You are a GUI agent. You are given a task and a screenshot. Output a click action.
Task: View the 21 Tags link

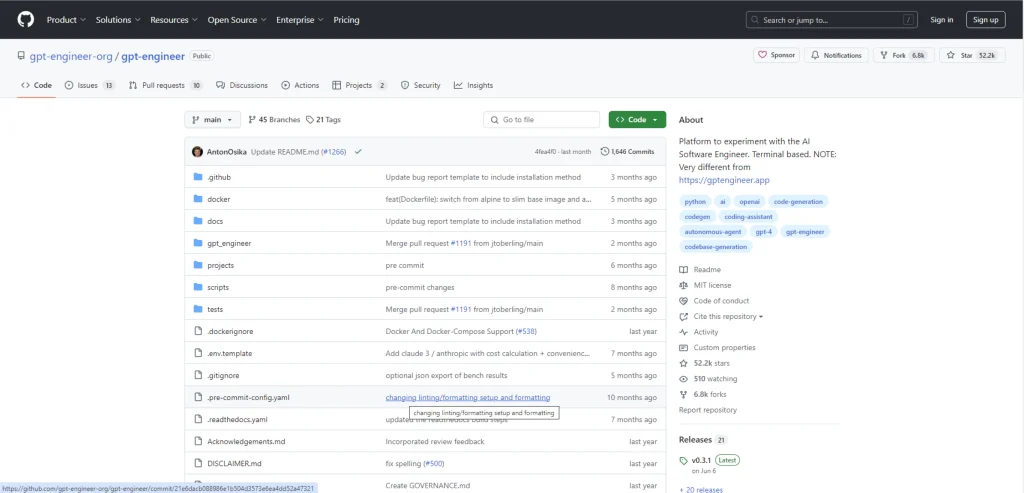point(323,119)
